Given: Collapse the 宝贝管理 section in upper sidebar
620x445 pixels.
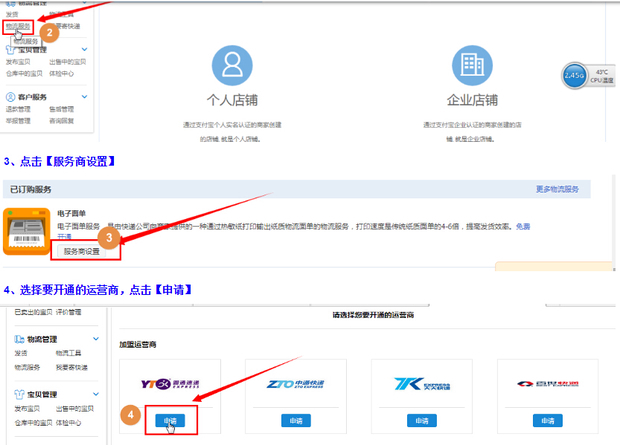Looking at the screenshot, I should click(x=84, y=49).
